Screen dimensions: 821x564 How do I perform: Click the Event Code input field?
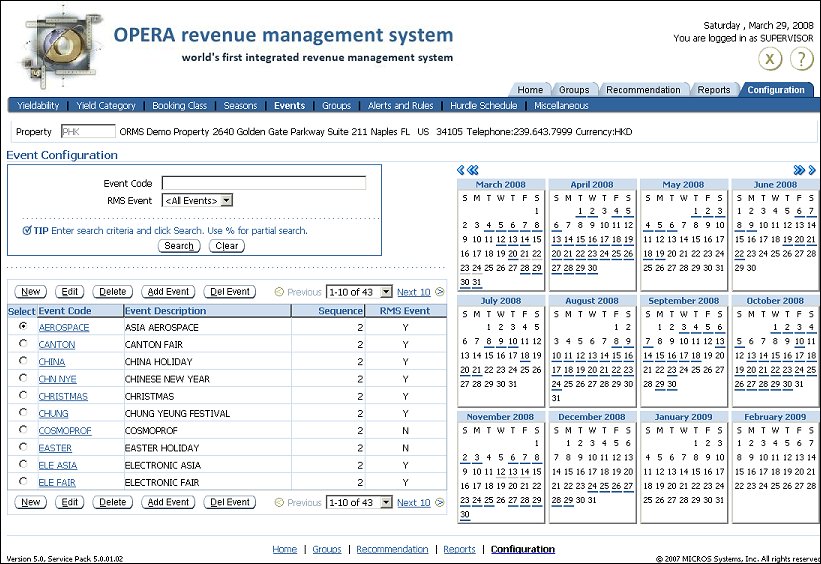pos(264,183)
